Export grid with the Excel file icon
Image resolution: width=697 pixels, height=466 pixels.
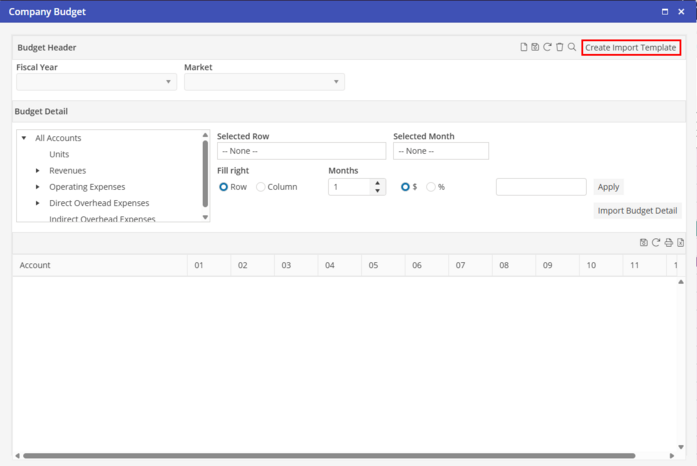(680, 242)
